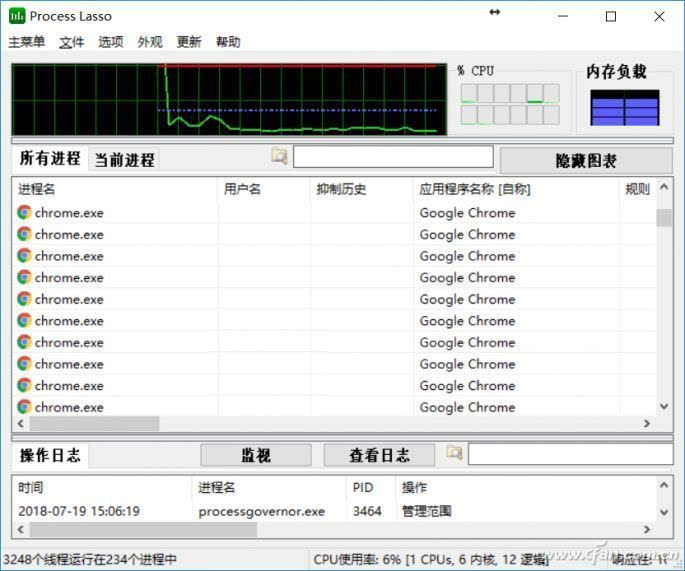Click the 管理范围 action in the log
This screenshot has height=571, width=685.
point(426,511)
